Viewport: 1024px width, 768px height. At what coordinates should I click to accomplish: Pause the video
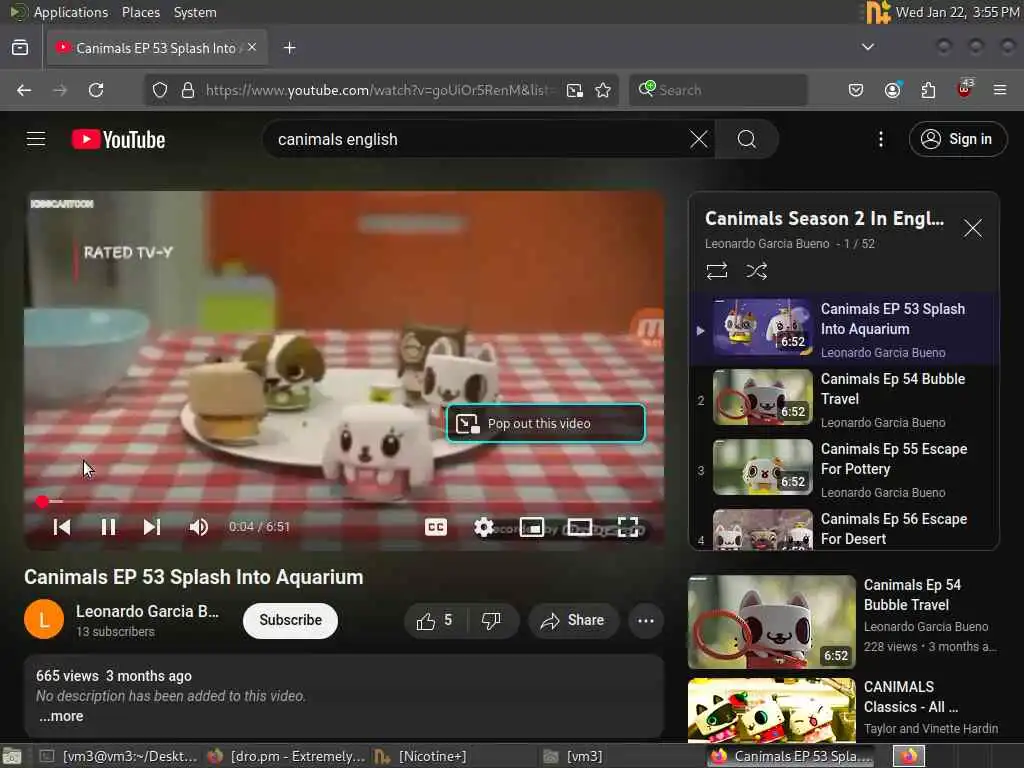click(108, 527)
